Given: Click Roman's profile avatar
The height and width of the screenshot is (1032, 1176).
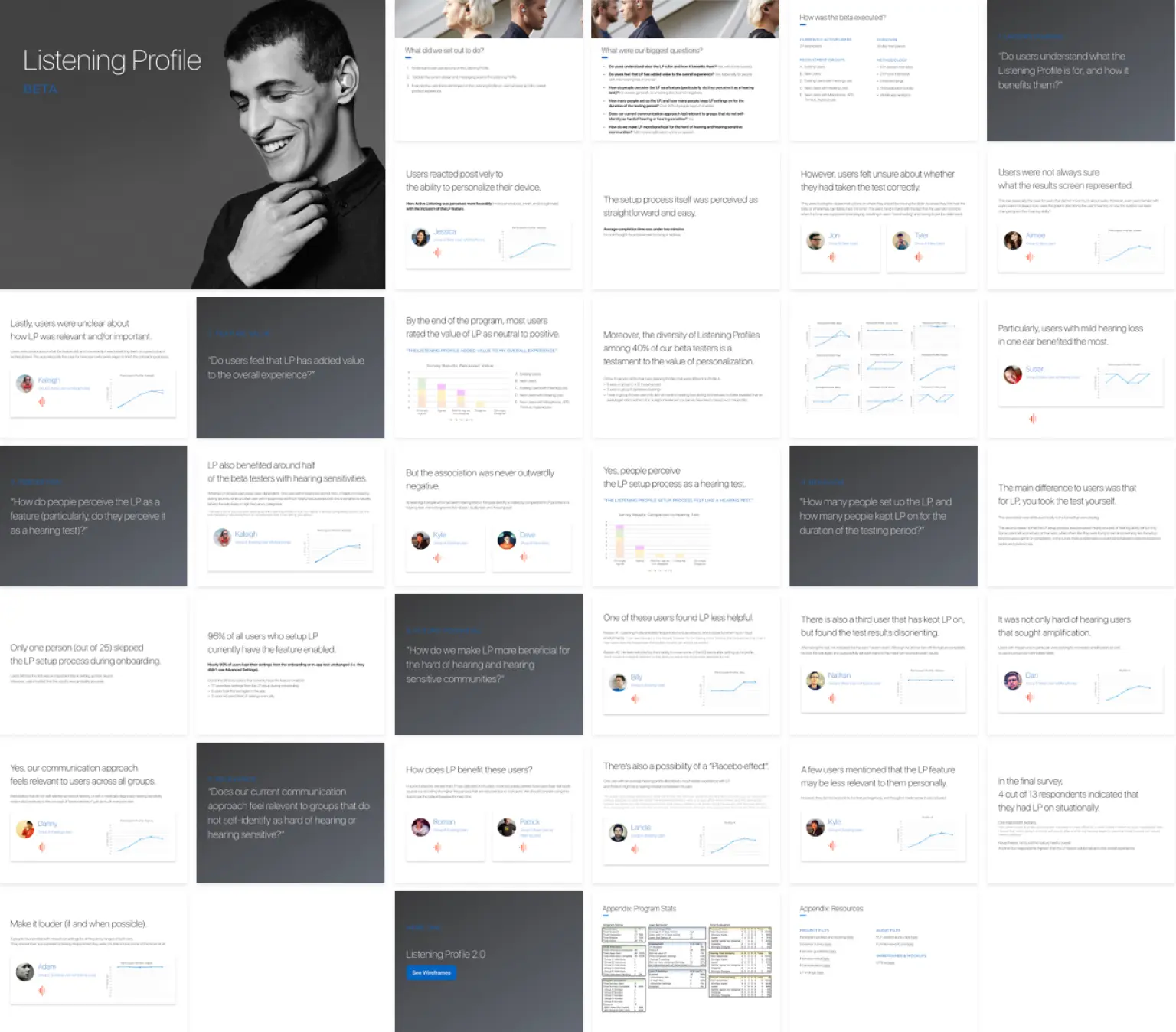Looking at the screenshot, I should coord(420,827).
